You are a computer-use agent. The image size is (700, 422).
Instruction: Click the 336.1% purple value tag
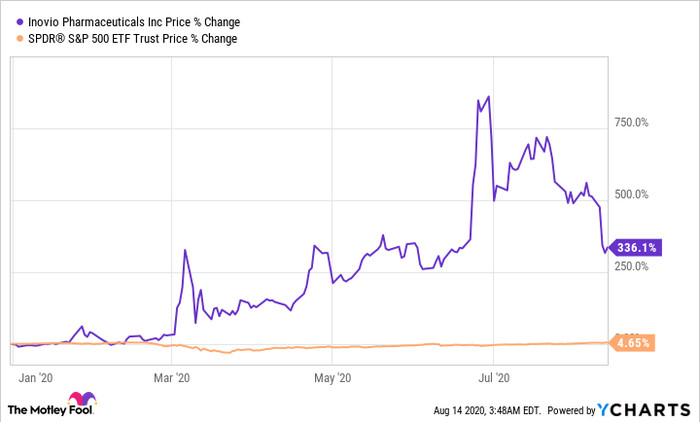pyautogui.click(x=634, y=247)
